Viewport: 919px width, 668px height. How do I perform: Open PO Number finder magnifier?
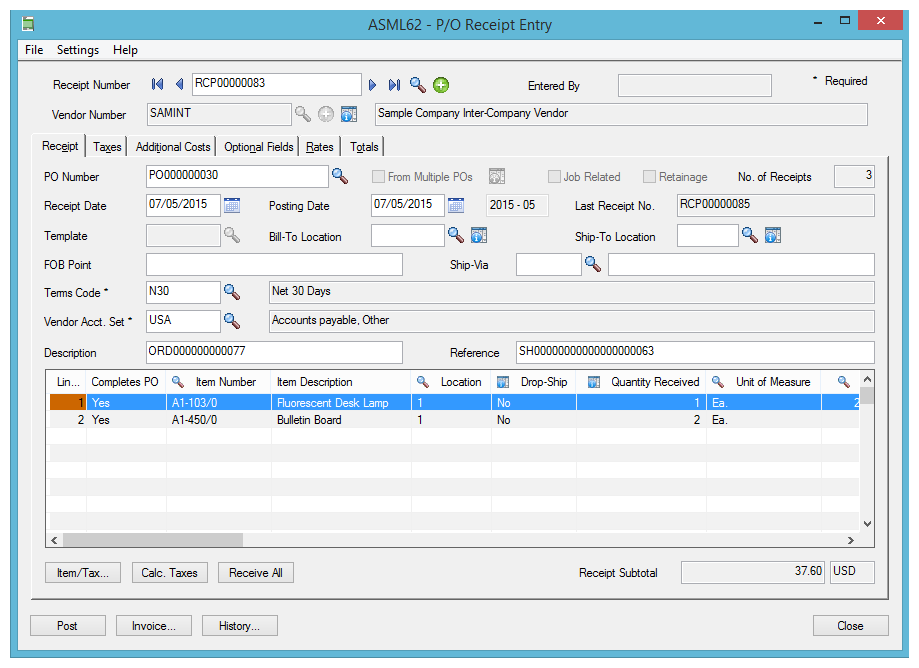point(340,176)
